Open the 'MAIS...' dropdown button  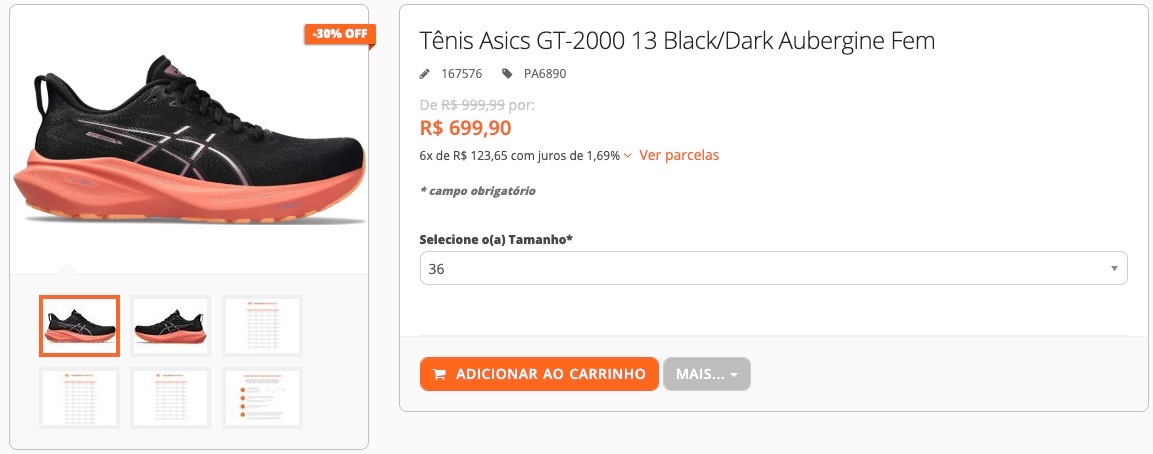706,374
